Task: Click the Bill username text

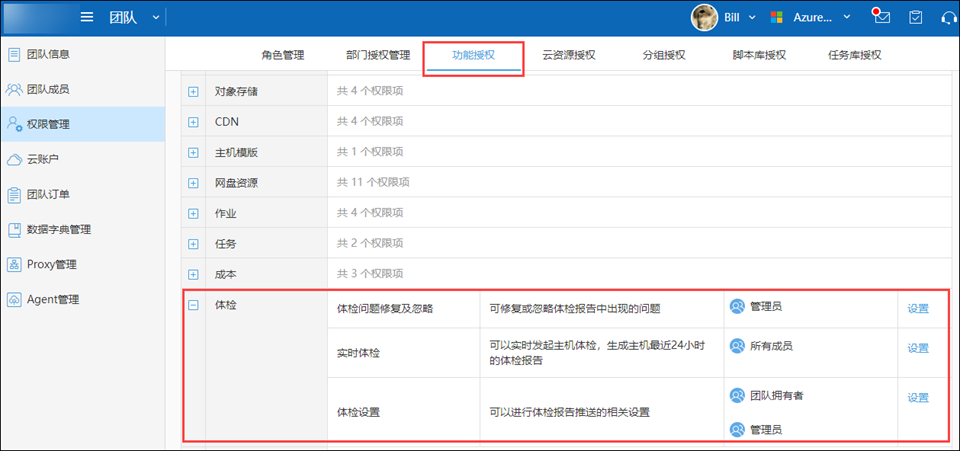Action: 732,17
